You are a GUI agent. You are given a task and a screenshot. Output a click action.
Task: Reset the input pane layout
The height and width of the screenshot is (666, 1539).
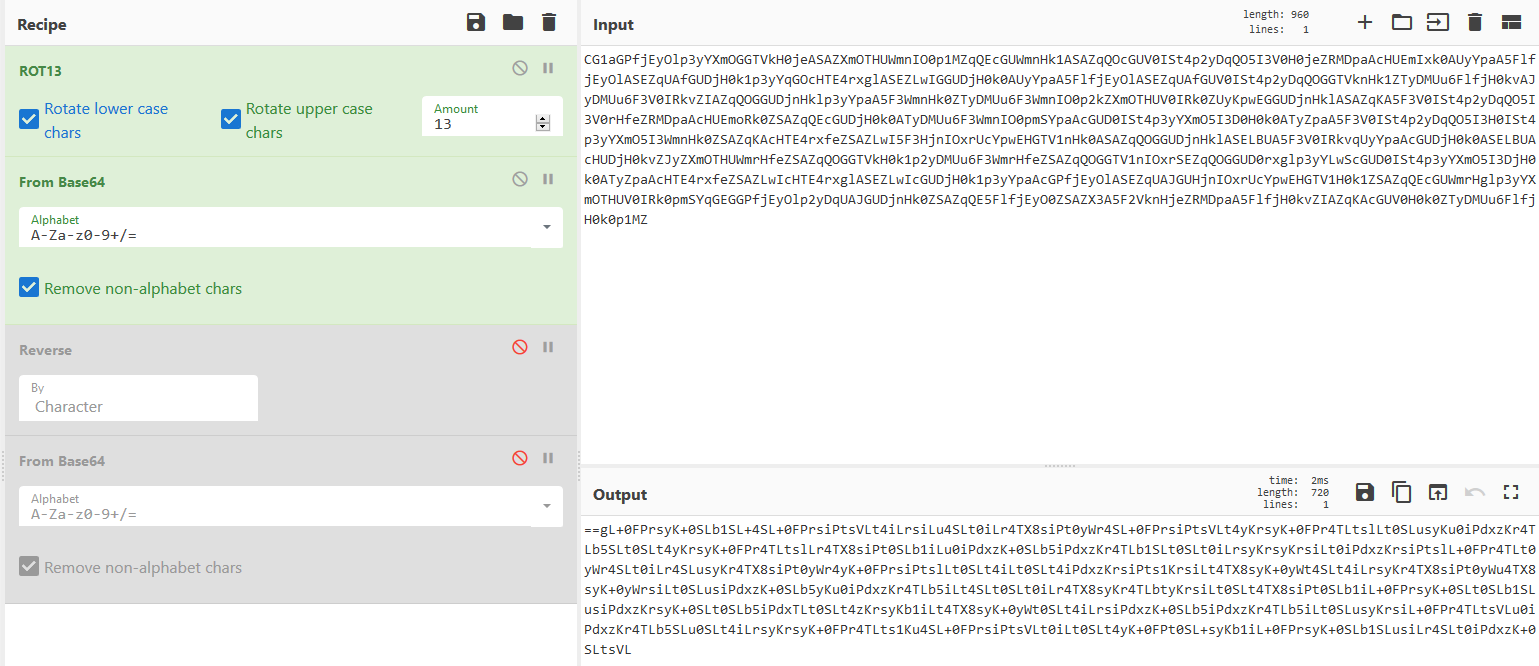[1510, 23]
